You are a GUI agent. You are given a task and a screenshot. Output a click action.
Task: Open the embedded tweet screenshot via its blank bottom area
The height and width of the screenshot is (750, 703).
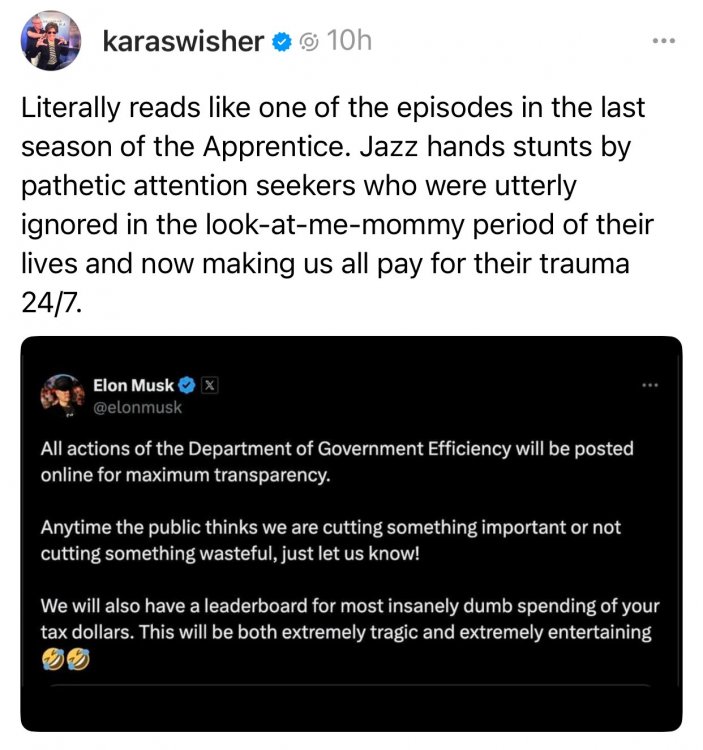[352, 707]
